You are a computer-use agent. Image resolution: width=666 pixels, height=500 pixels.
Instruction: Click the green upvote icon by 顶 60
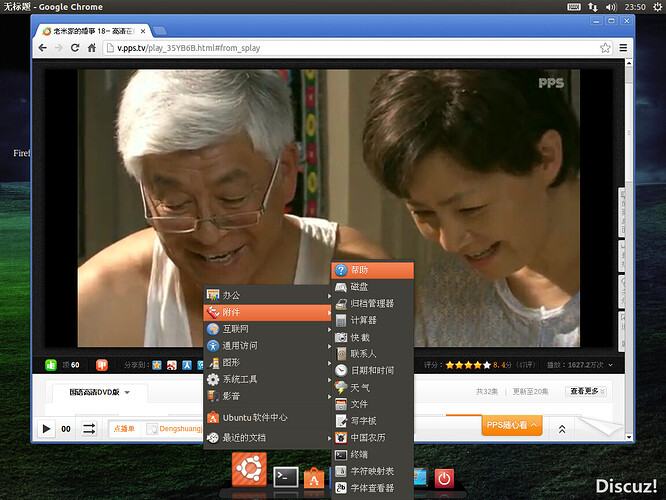(51, 365)
